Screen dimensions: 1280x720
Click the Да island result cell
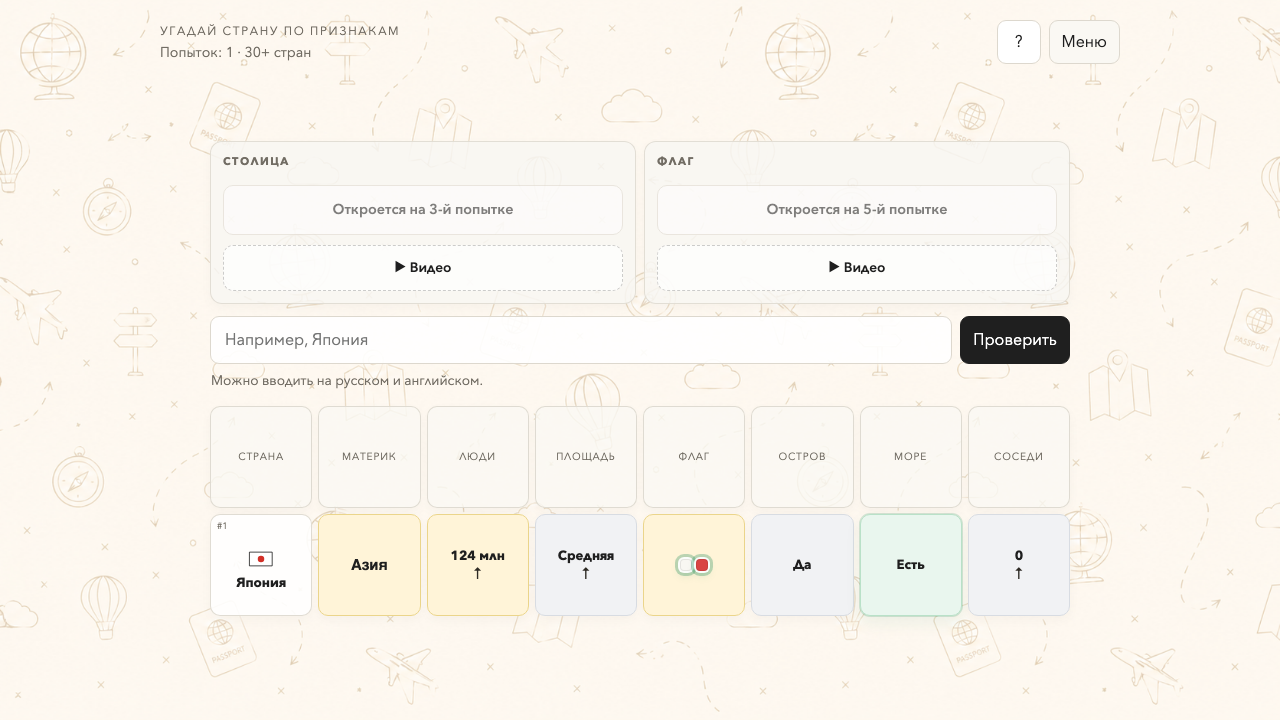[802, 565]
